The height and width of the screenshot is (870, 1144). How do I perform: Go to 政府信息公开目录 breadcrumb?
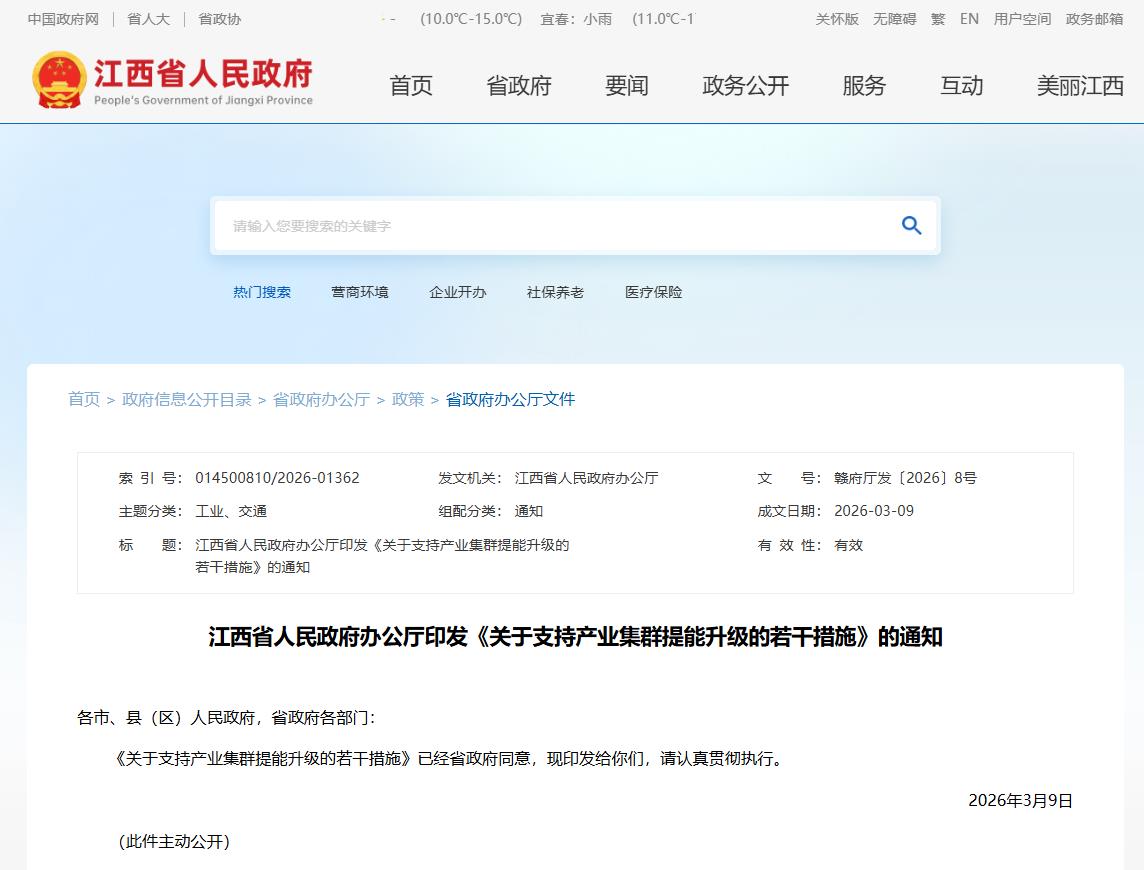[x=187, y=399]
